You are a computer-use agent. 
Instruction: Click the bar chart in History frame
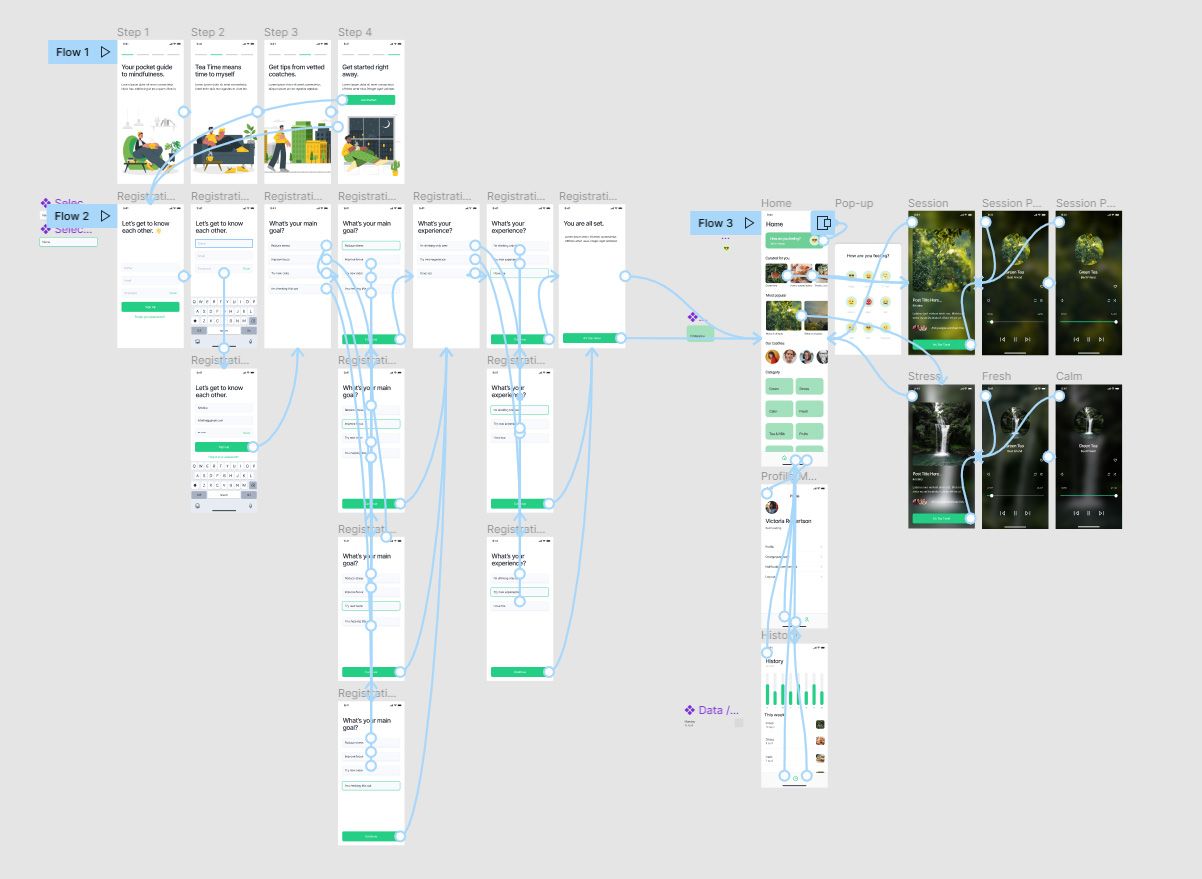click(794, 689)
